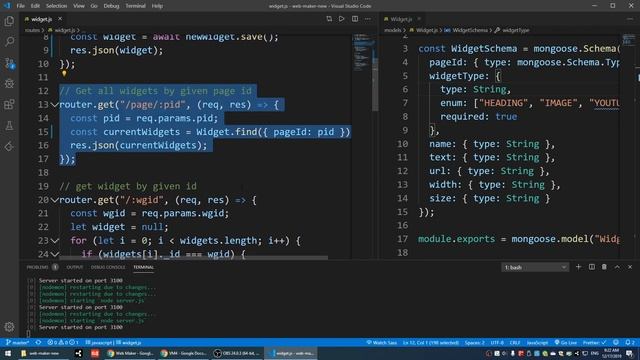Open the Search view in activity bar
Screen dimensions: 640x360
[x=9, y=42]
